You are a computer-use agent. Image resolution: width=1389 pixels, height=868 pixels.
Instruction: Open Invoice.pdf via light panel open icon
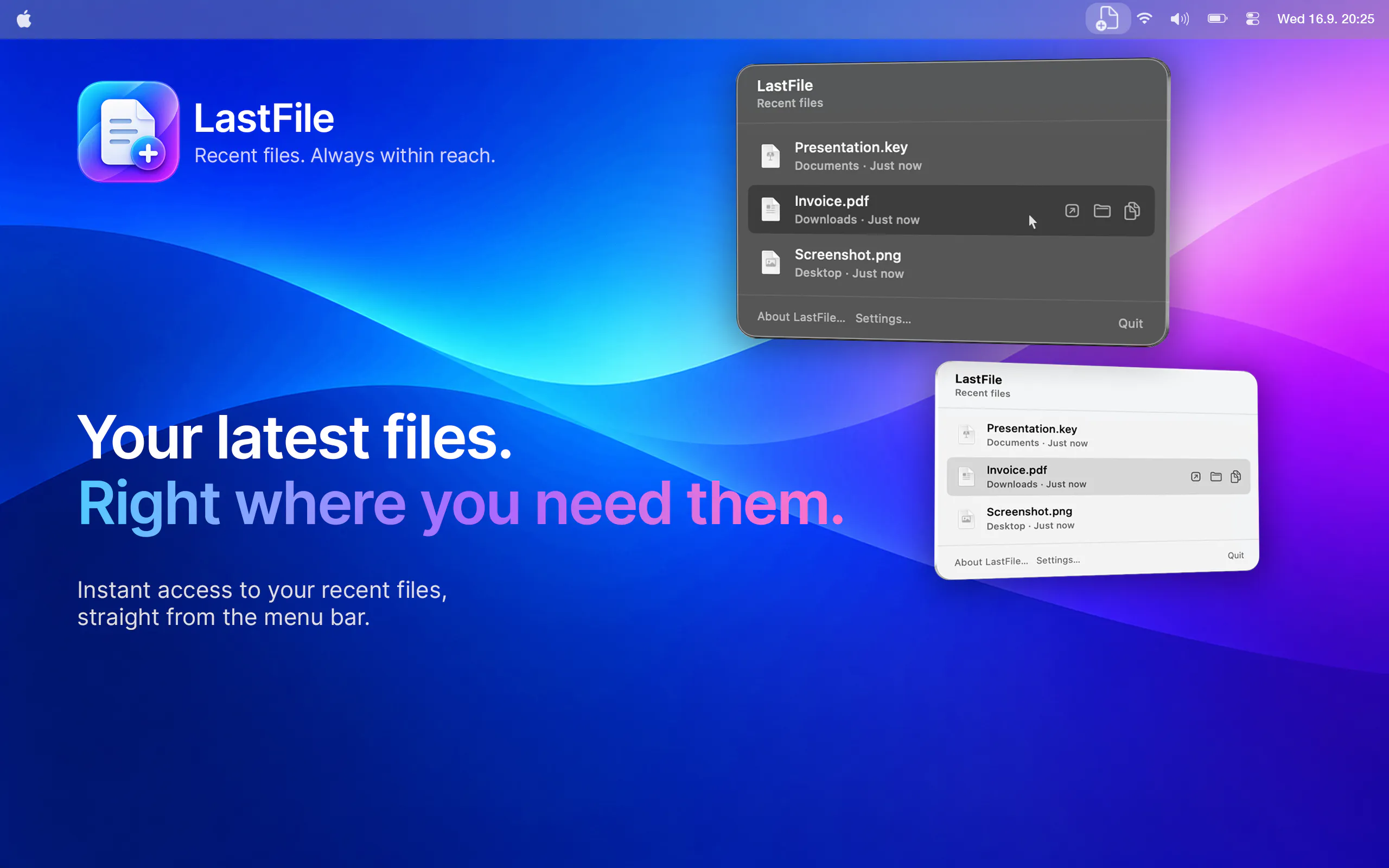1196,476
